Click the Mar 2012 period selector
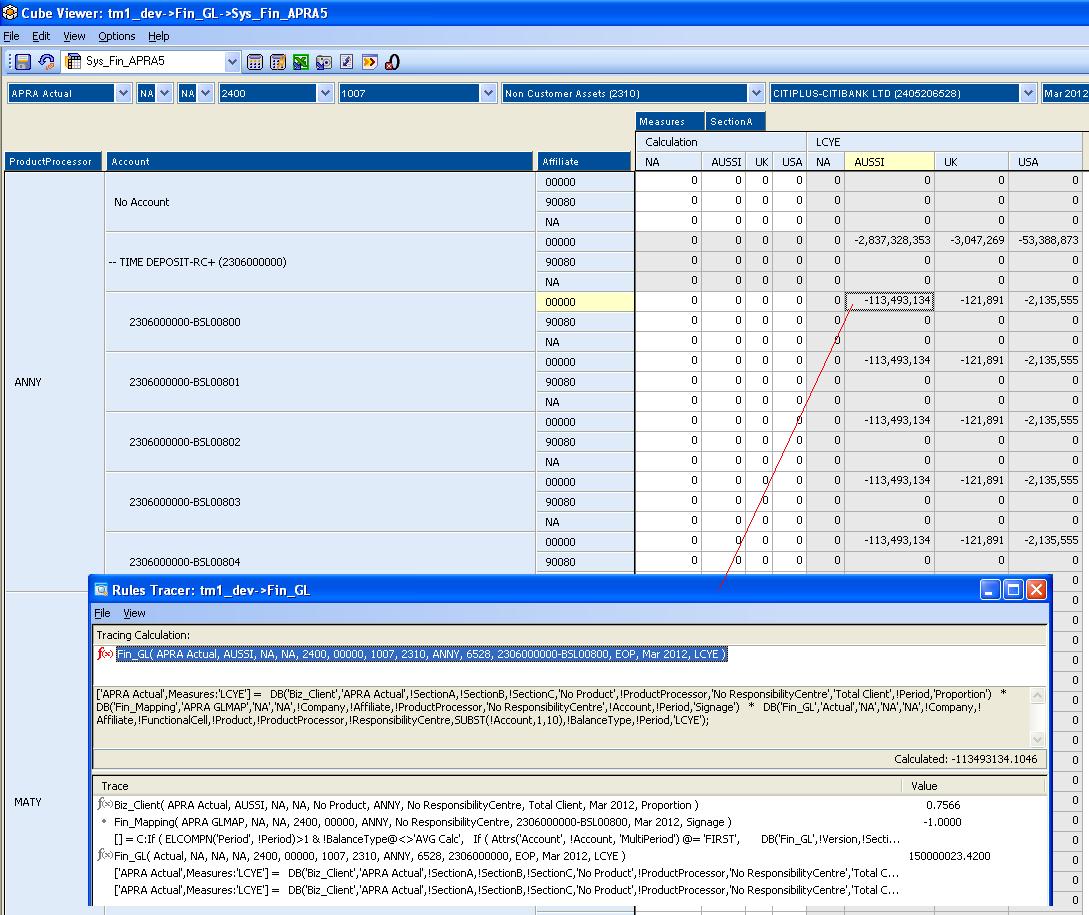Screen dimensions: 1089x915 (x=1065, y=93)
